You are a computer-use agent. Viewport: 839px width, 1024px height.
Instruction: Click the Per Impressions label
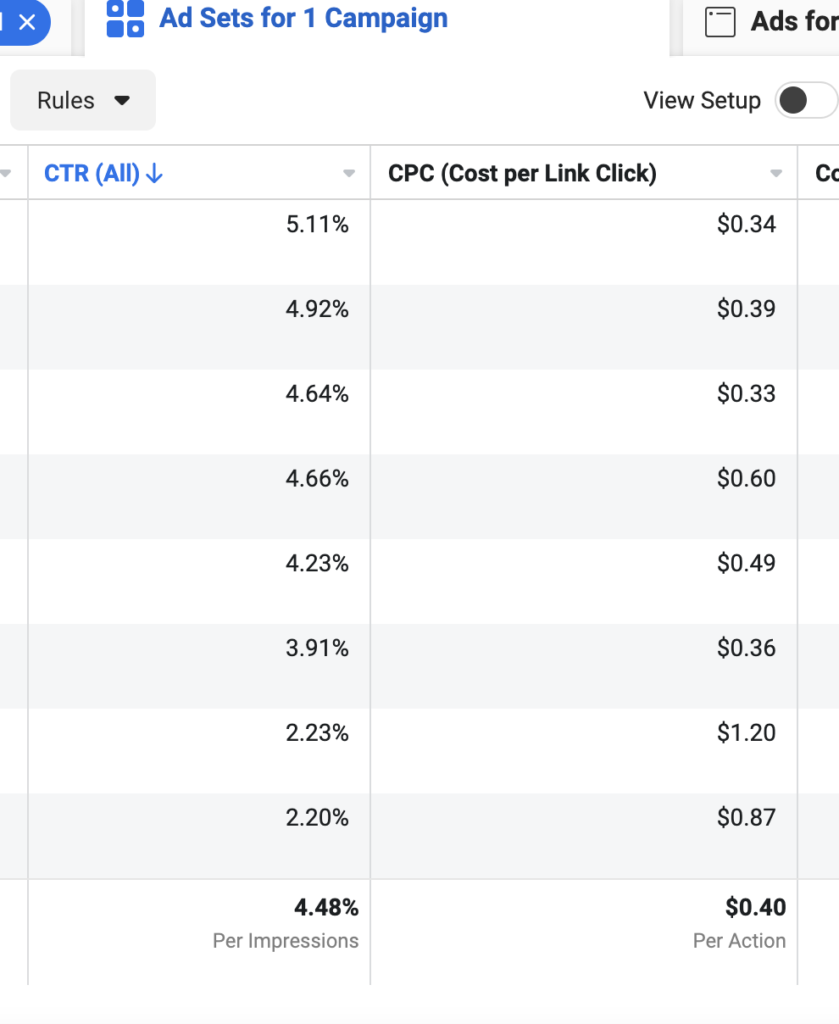[285, 941]
